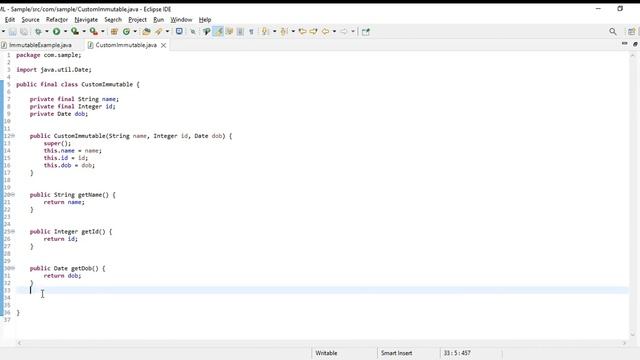Open Run configurations dropdown arrow
This screenshot has height=360, width=640.
(65, 31)
